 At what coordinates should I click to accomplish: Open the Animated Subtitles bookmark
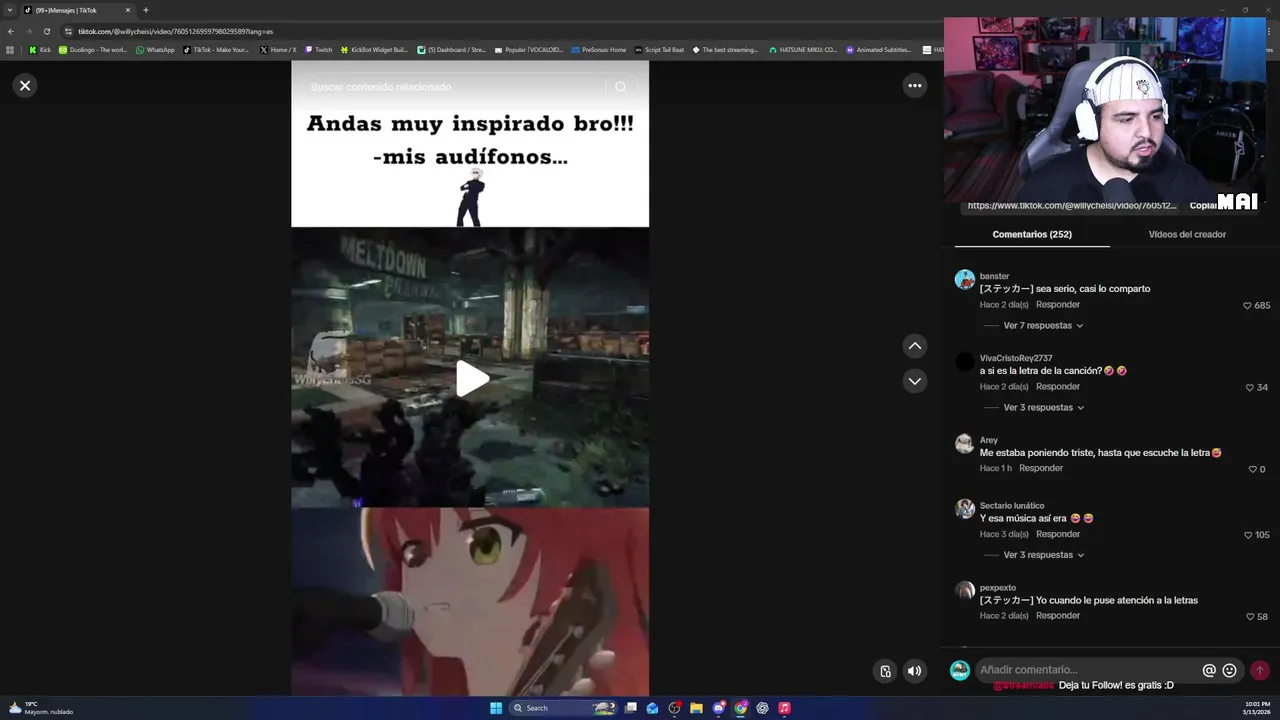click(x=879, y=49)
